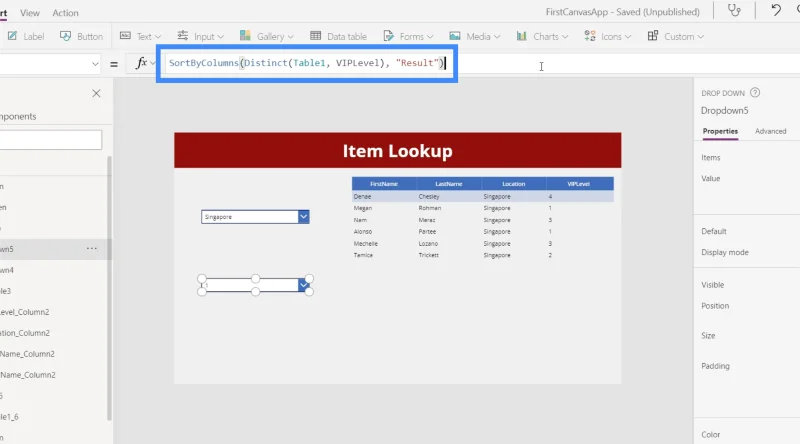This screenshot has width=800, height=444.
Task: Click the Label icon in the ribbon
Action: pyautogui.click(x=12, y=36)
